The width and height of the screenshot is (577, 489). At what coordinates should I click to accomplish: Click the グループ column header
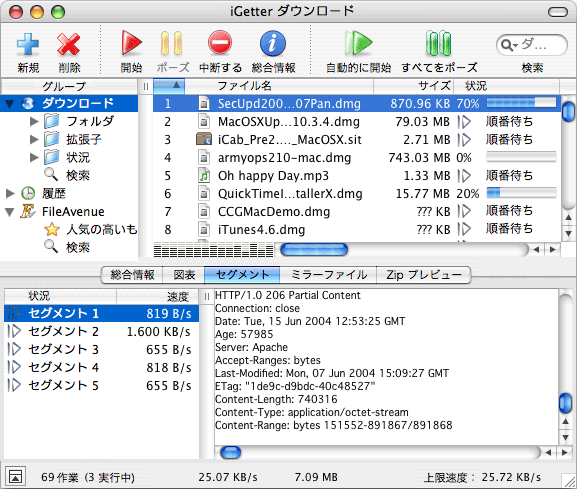[70, 86]
